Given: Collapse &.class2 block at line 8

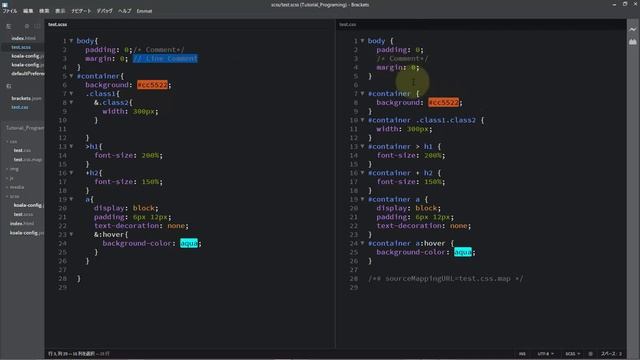Looking at the screenshot, I should click(x=71, y=102).
